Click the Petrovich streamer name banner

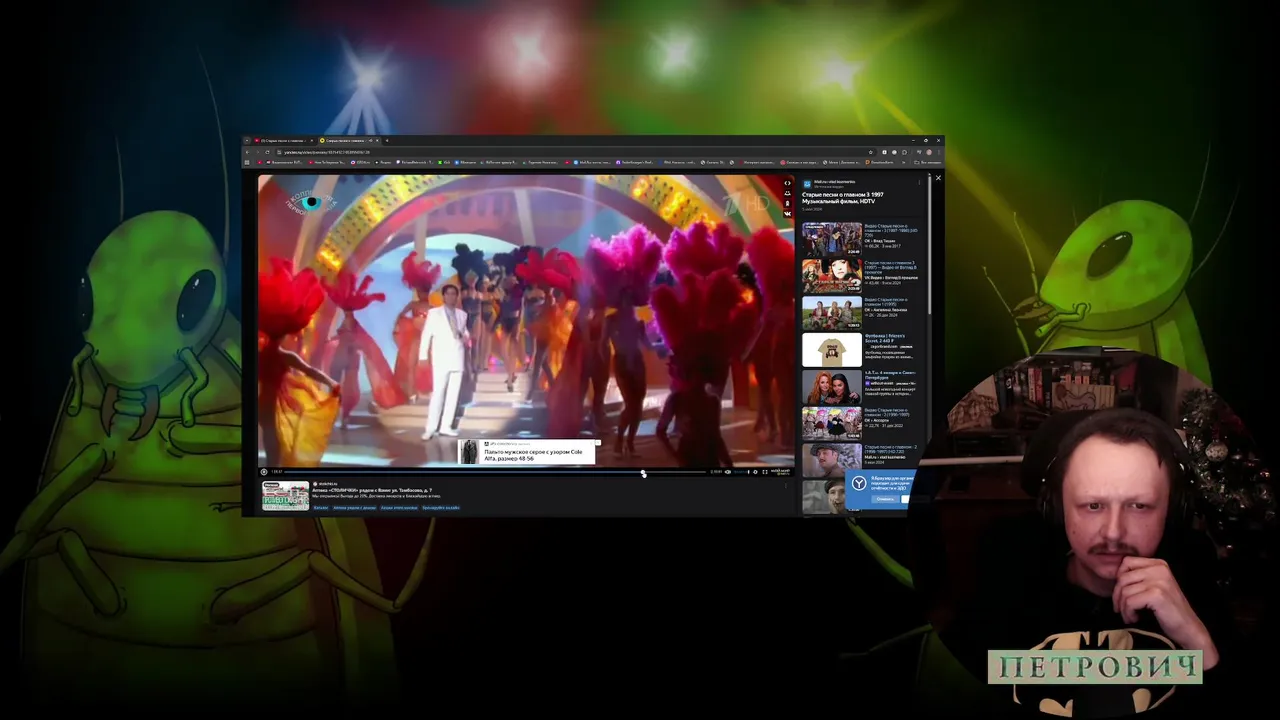[1095, 667]
